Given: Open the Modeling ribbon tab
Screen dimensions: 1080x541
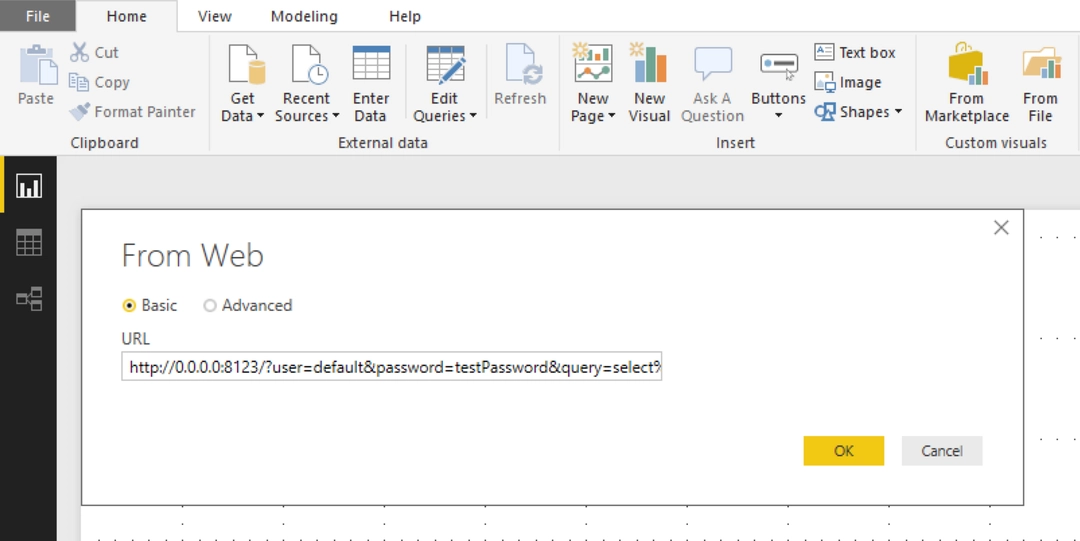Looking at the screenshot, I should tap(304, 17).
